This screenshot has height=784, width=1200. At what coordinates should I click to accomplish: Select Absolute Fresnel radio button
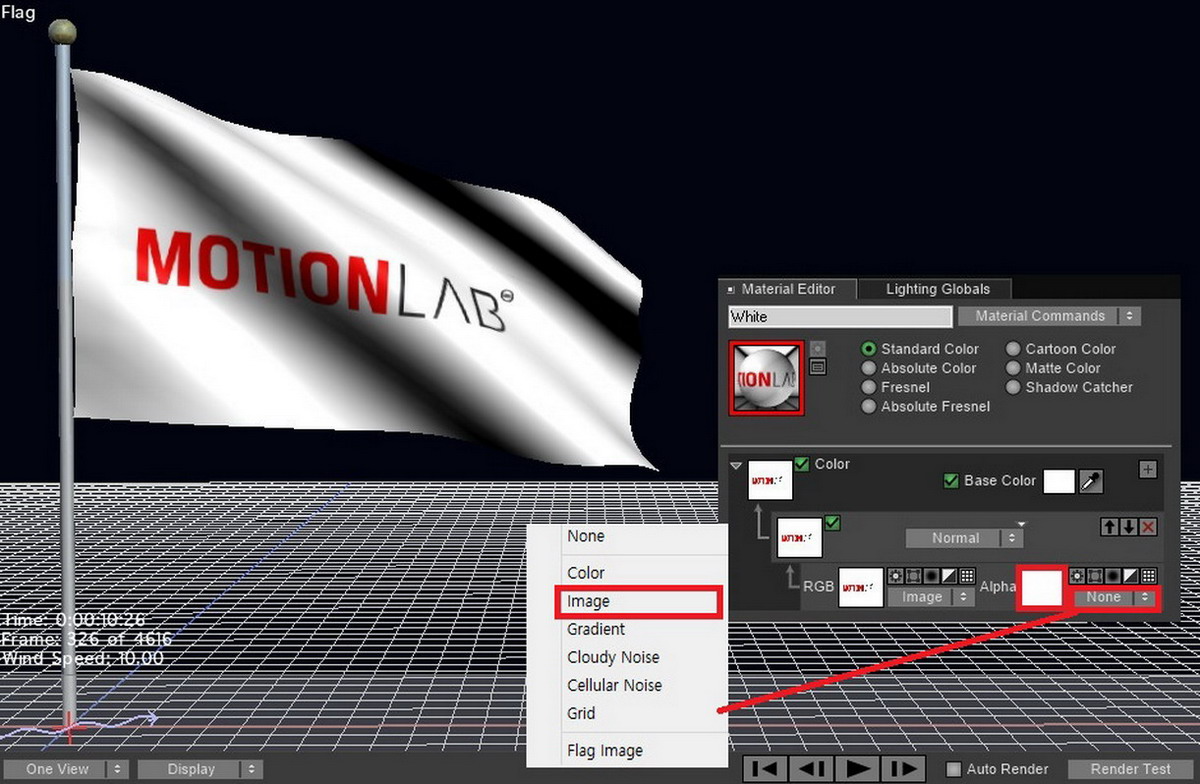coord(869,406)
